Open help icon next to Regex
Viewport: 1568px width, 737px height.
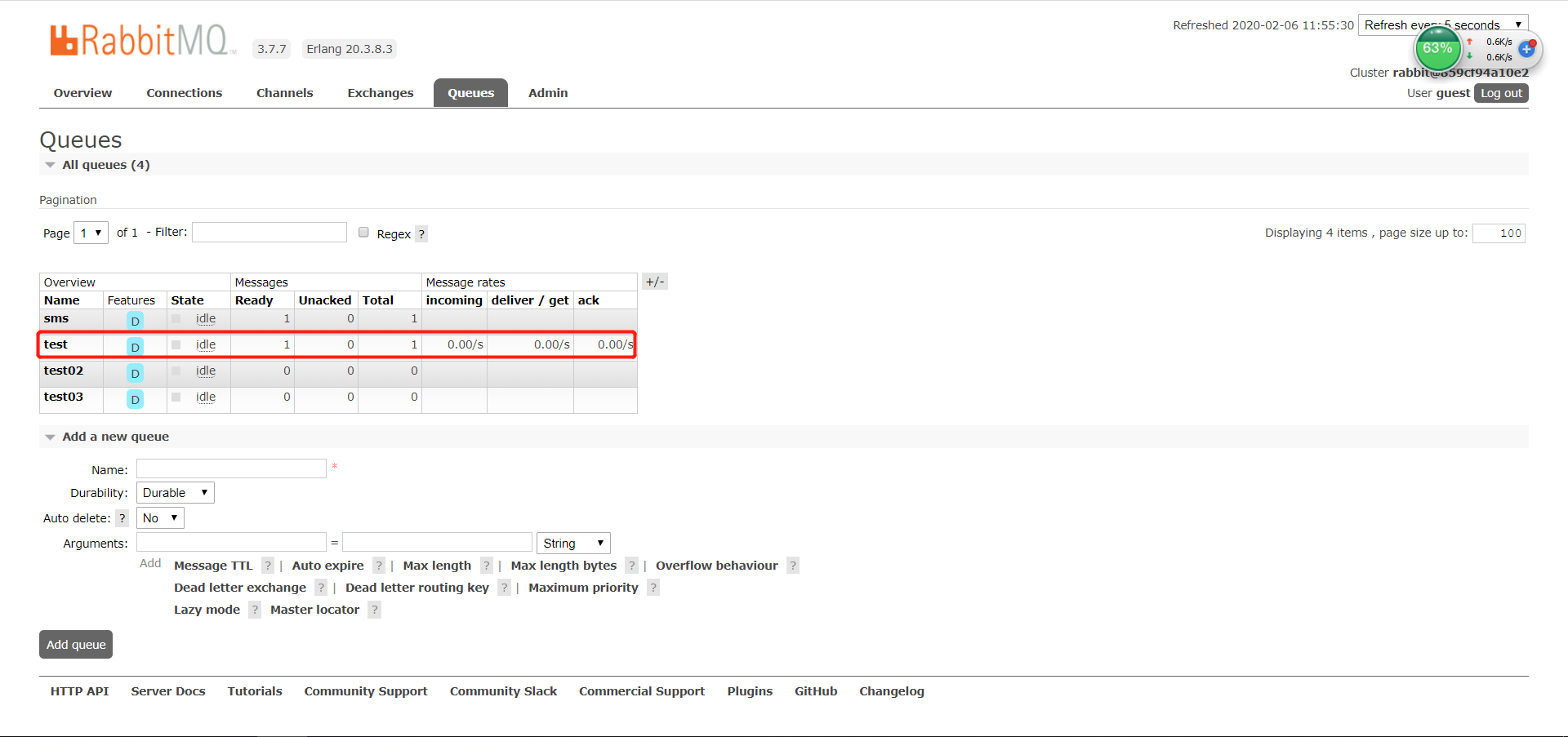(421, 234)
